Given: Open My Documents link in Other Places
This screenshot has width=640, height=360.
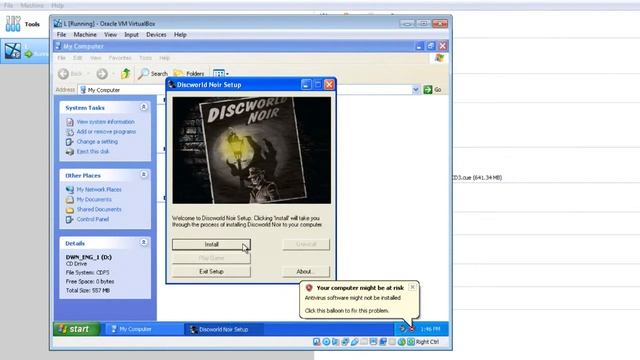Looking at the screenshot, I should pos(94,199).
